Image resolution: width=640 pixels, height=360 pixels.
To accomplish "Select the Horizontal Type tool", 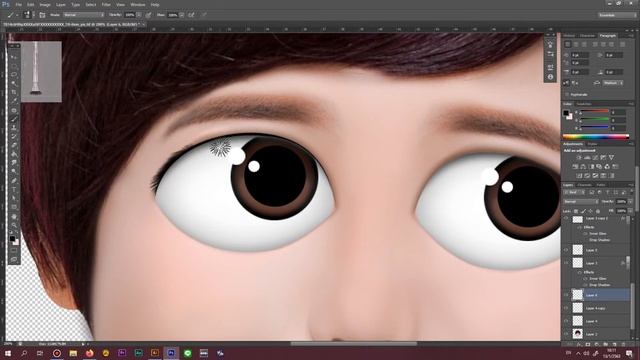I will pos(14,189).
